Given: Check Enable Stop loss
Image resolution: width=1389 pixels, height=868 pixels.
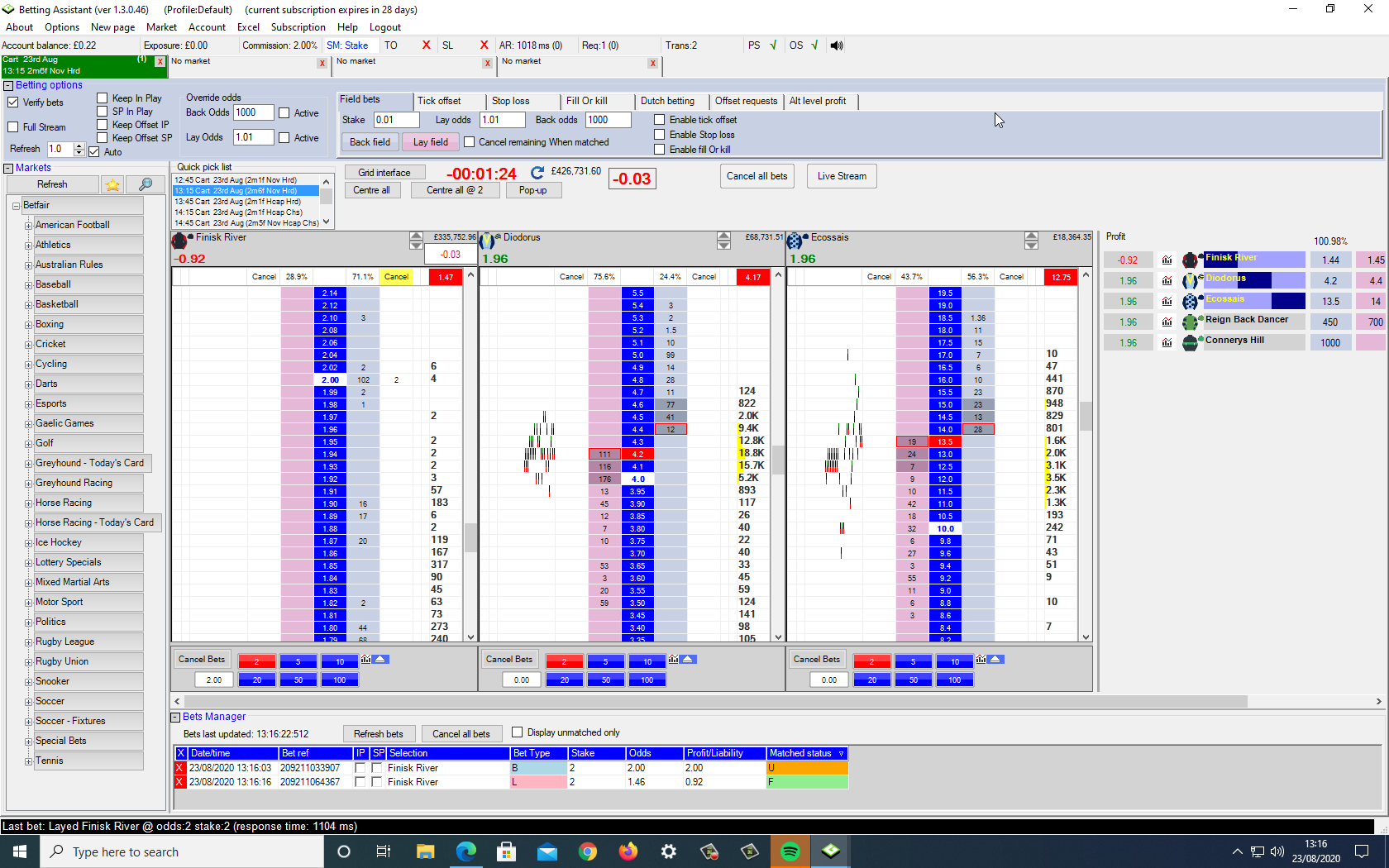Looking at the screenshot, I should click(x=659, y=134).
